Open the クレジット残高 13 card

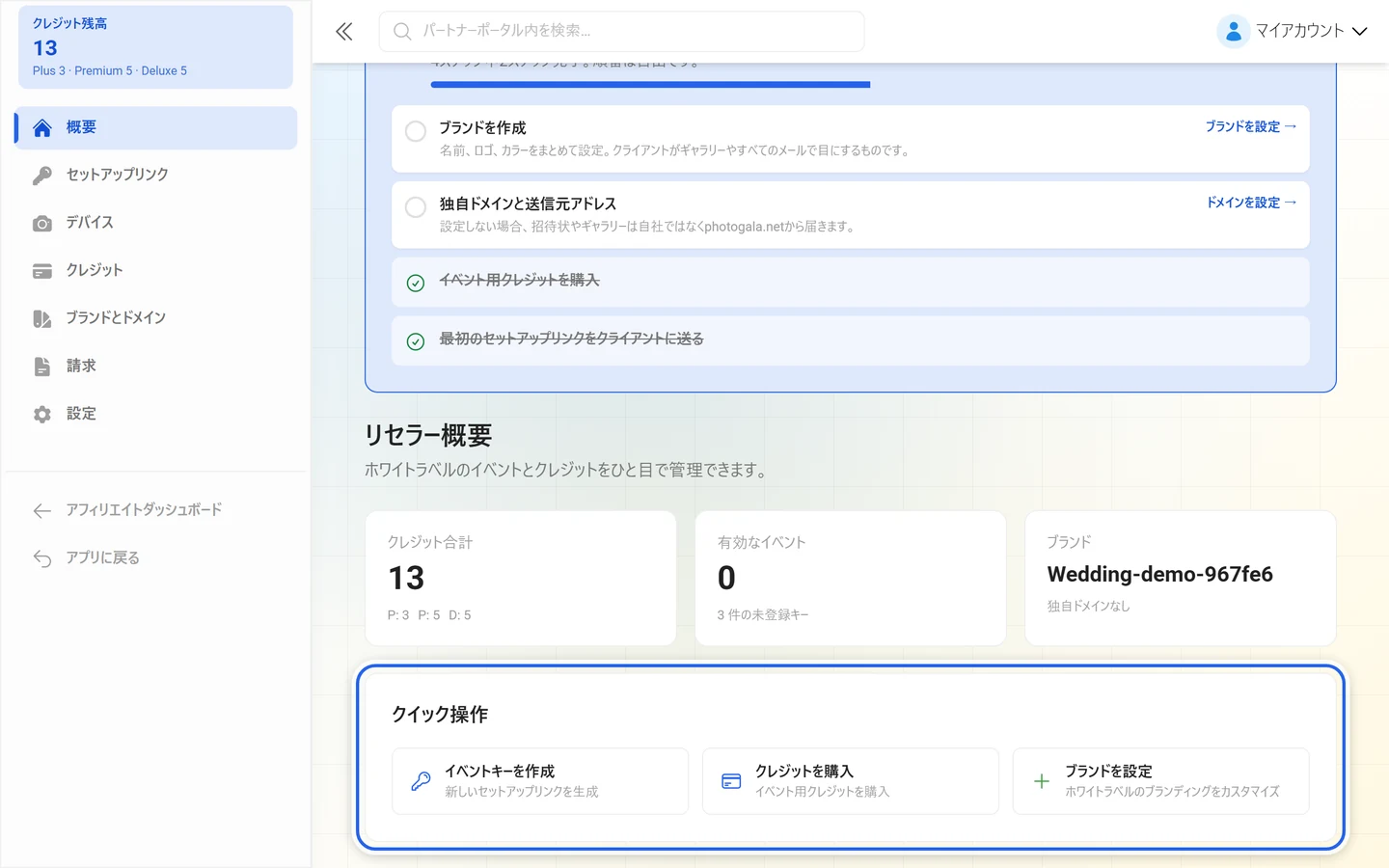pos(156,47)
